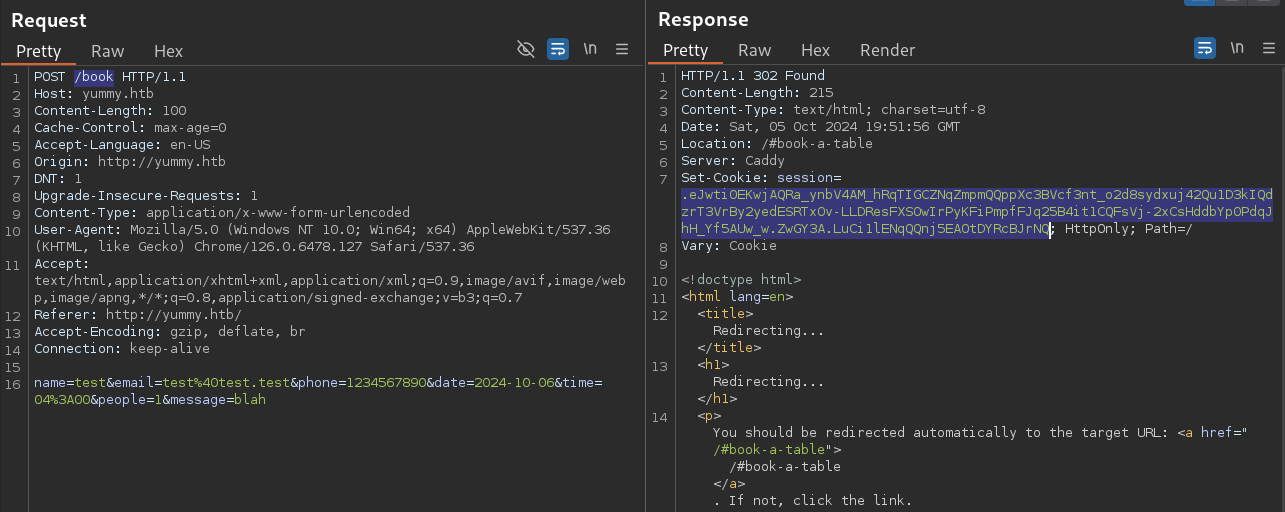The image size is (1285, 512).
Task: Click the 'Content-Length: 100' request header
Action: [x=110, y=111]
